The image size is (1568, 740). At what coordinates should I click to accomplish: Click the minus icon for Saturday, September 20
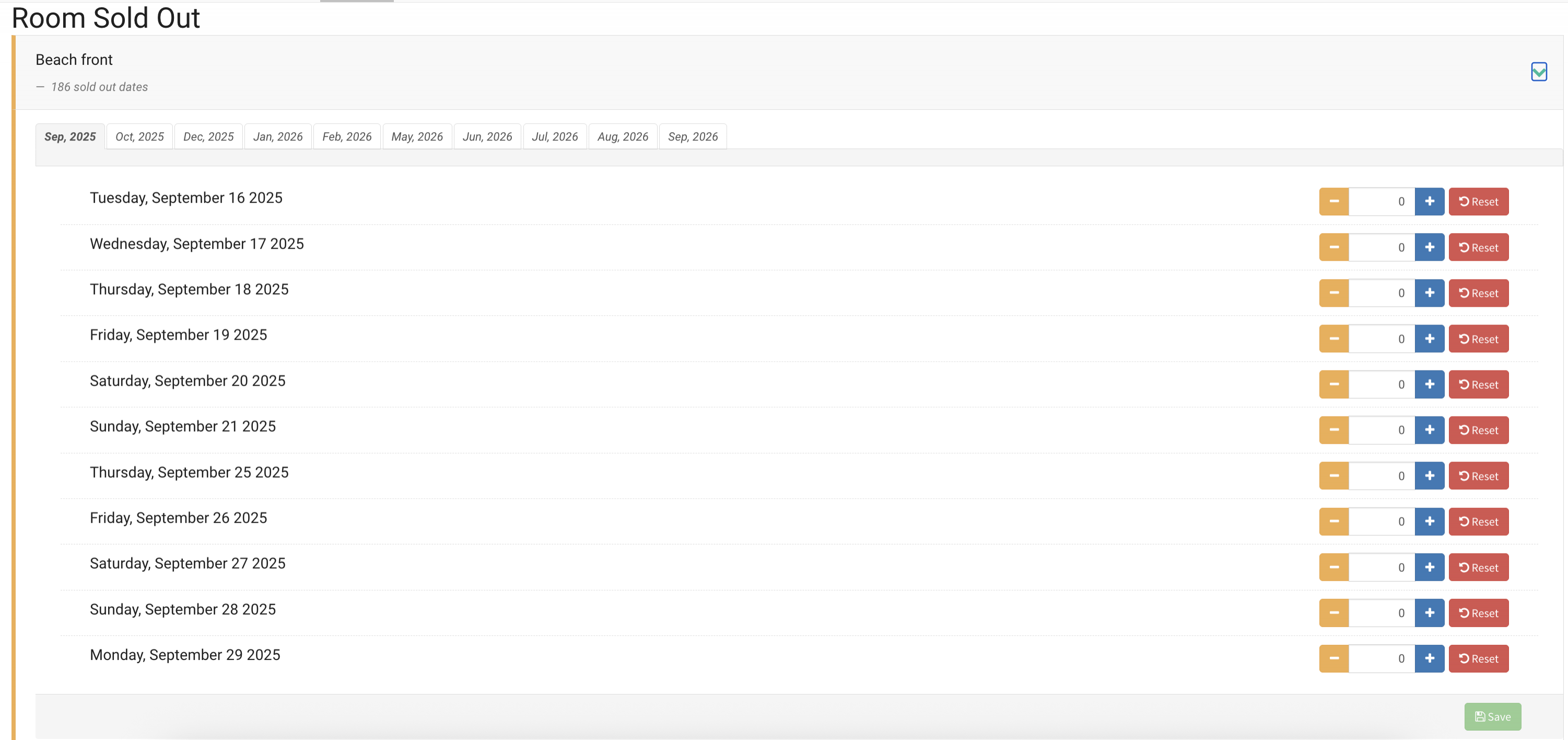click(x=1333, y=384)
